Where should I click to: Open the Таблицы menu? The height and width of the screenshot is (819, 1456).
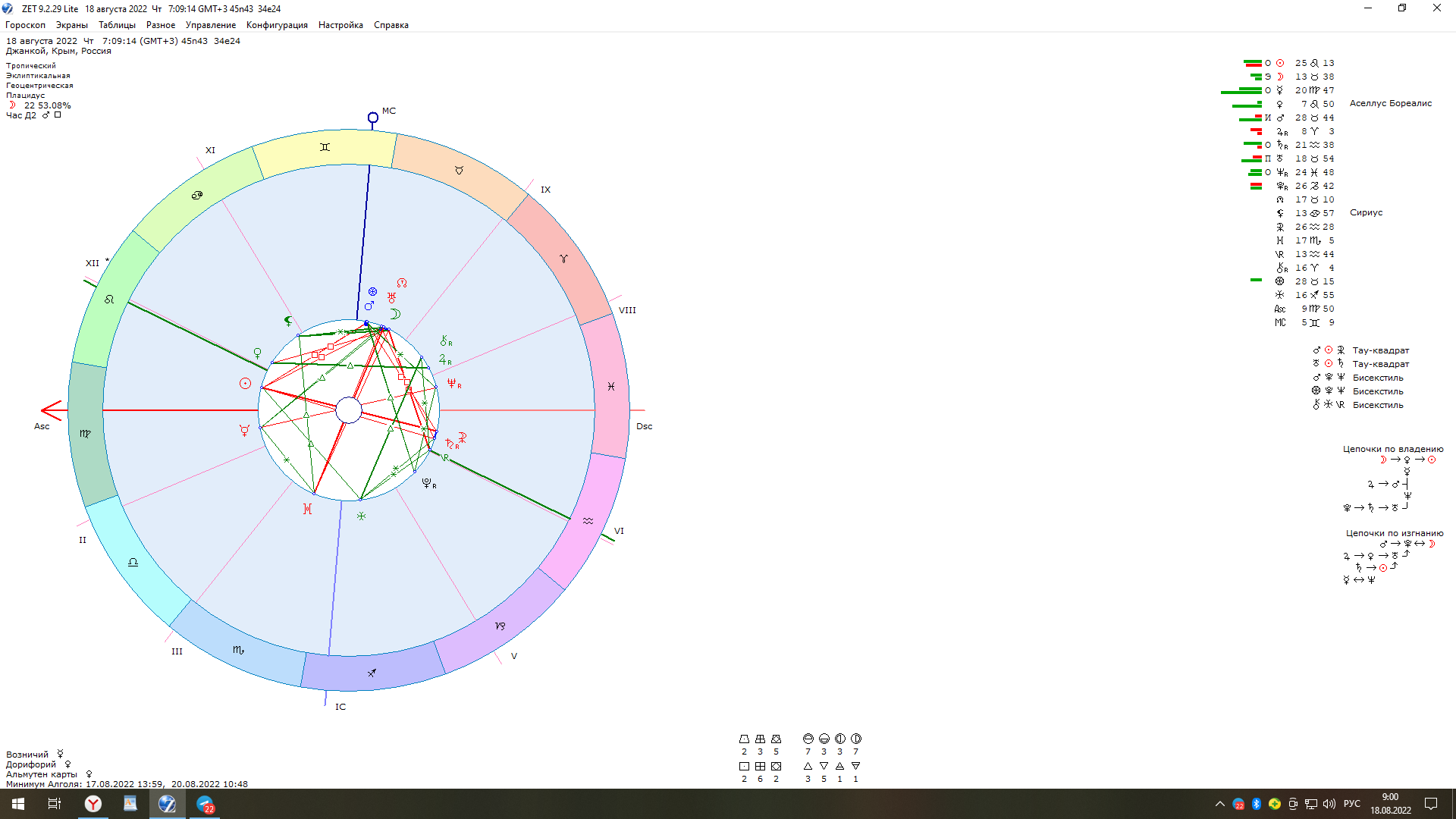pos(117,25)
